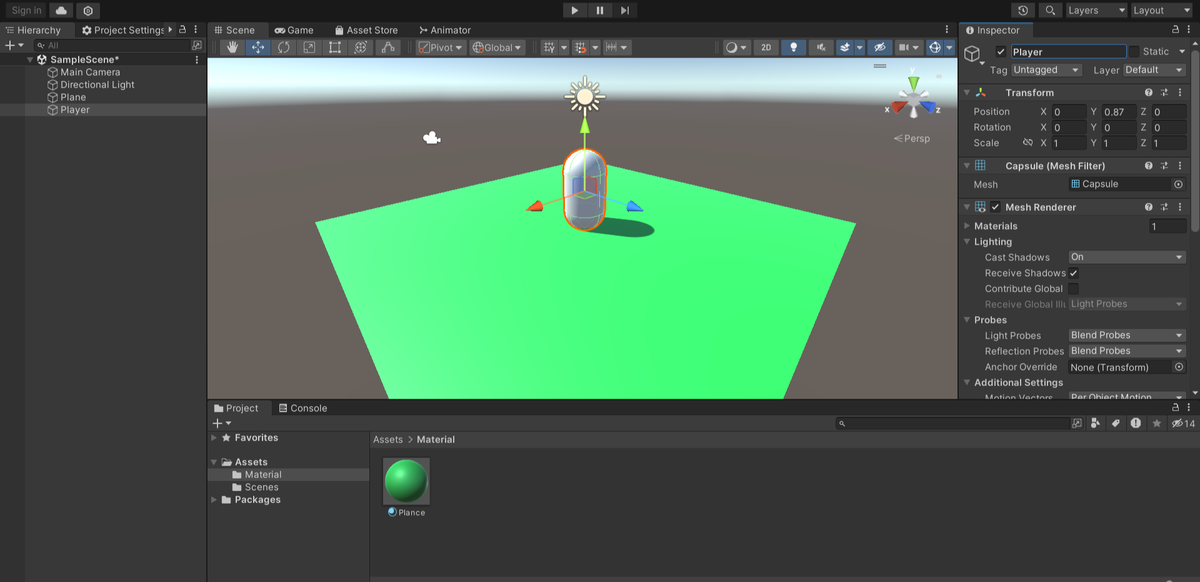The width and height of the screenshot is (1200, 582).
Task: Toggle scene audio mute
Action: click(x=822, y=47)
